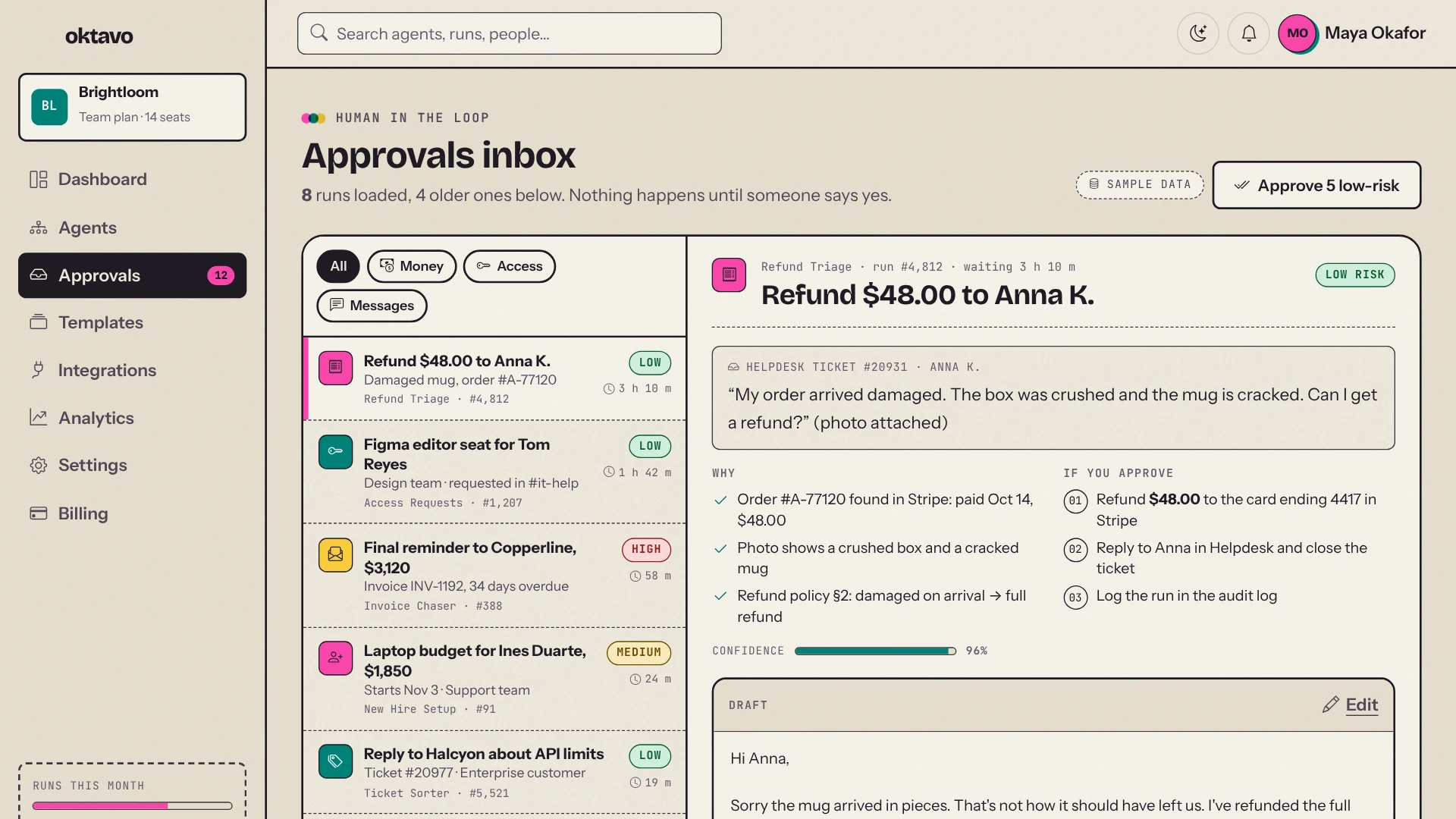
Task: Open Refund $48.00 to Anna K. run
Action: (494, 378)
